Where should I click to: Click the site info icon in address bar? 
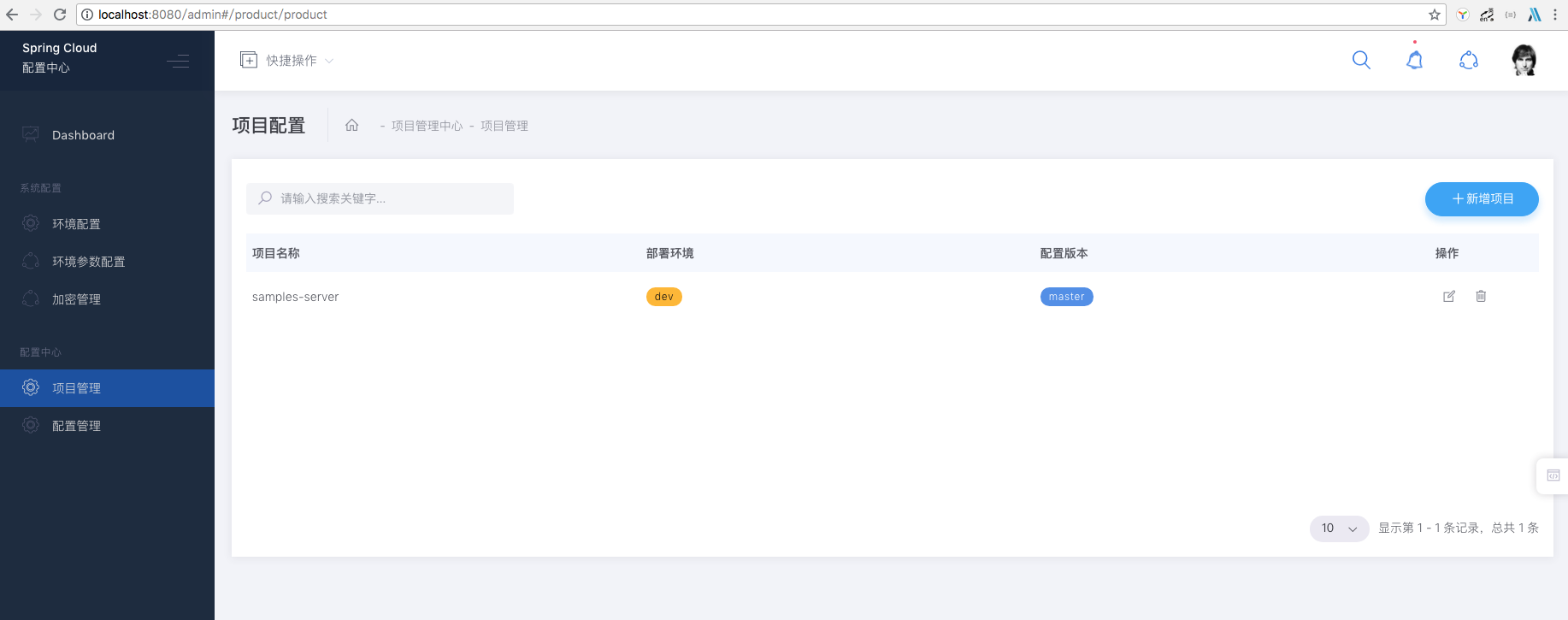pos(87,15)
